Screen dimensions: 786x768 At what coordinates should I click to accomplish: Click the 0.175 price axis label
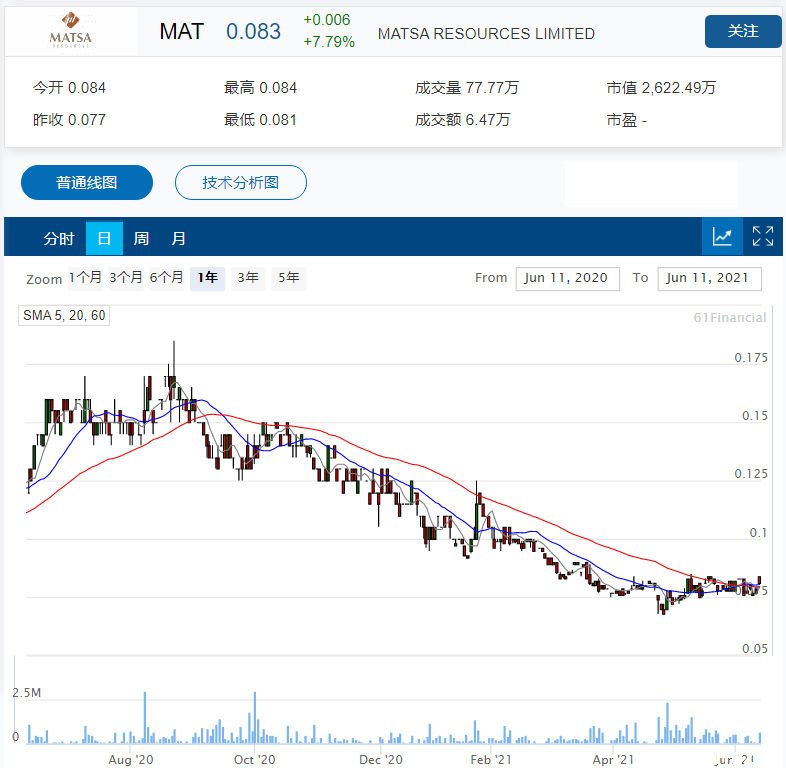click(x=751, y=357)
